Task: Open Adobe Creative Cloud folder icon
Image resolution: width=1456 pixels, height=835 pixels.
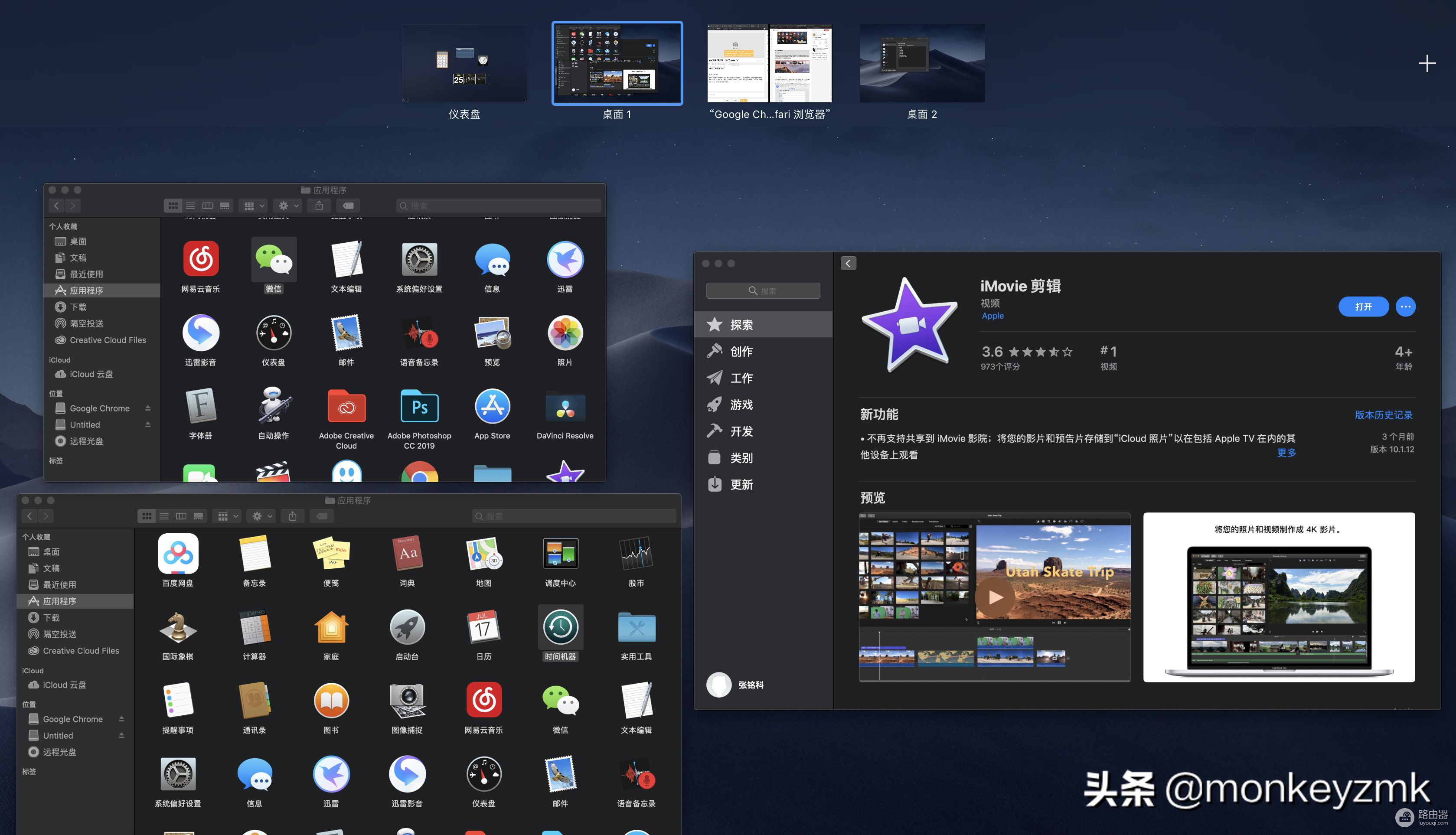Action: (x=346, y=406)
